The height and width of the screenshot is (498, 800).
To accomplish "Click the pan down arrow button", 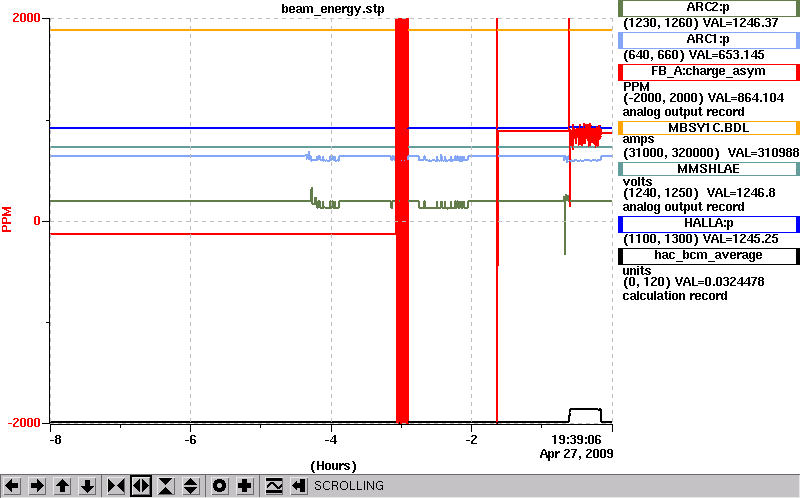I will pyautogui.click(x=87, y=486).
